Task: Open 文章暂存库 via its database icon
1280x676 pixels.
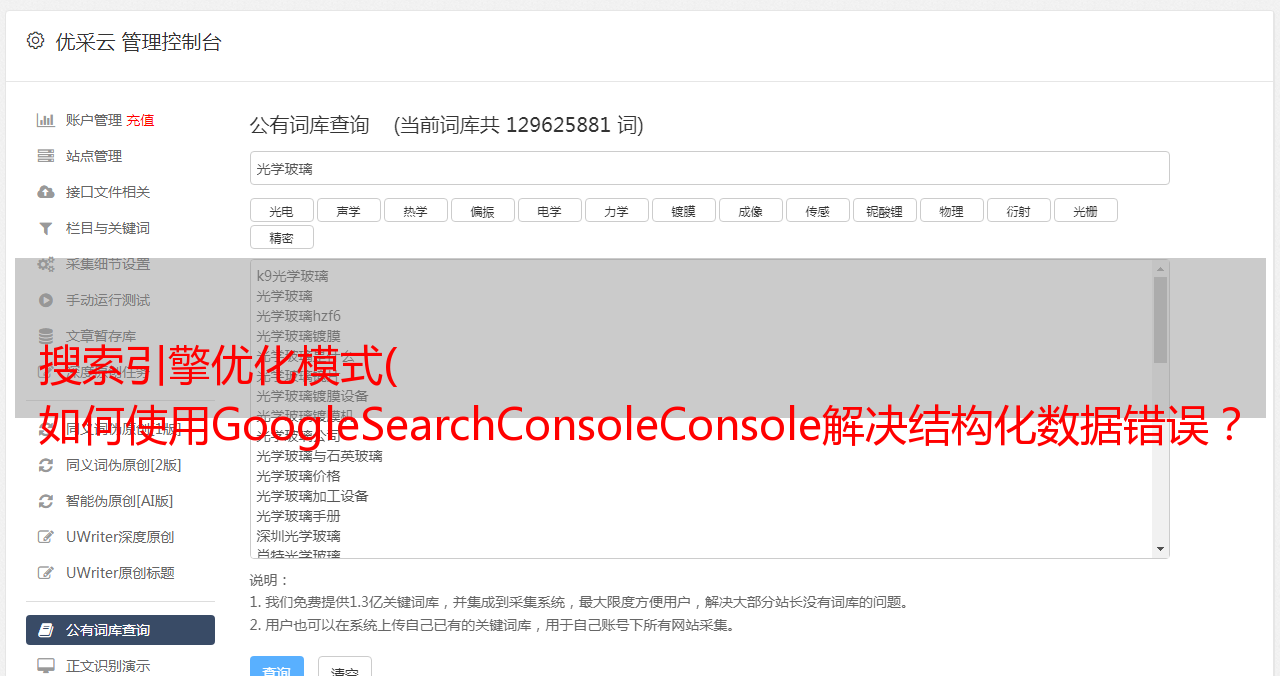Action: 46,336
